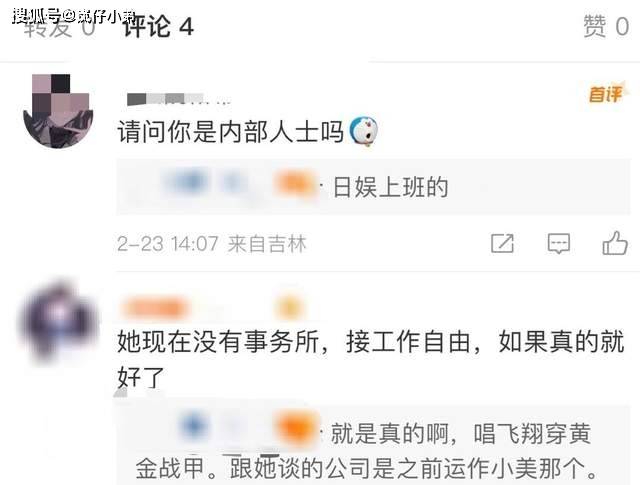The width and height of the screenshot is (640, 485).
Task: Tap the VIP badge beside second username
Action: point(289,308)
